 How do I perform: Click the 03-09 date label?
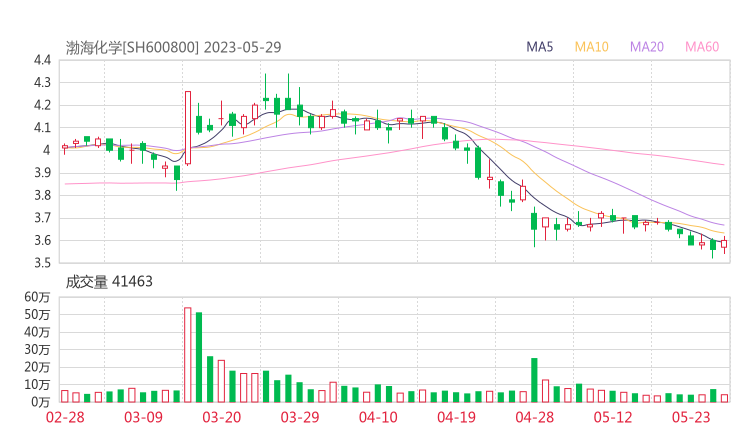tap(143, 417)
